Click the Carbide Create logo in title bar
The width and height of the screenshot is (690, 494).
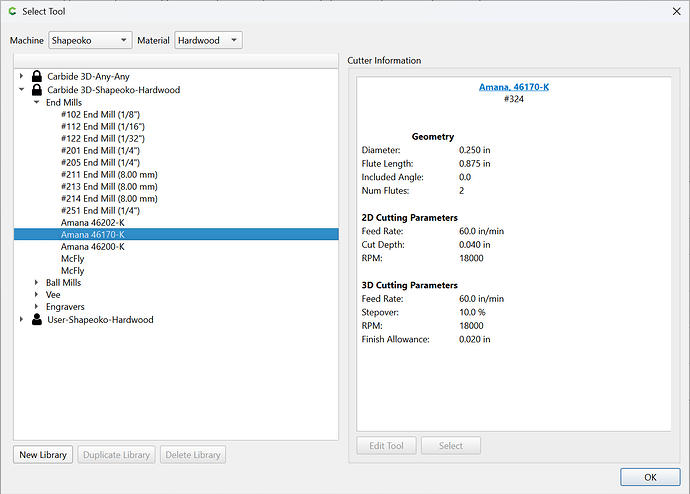[x=12, y=11]
